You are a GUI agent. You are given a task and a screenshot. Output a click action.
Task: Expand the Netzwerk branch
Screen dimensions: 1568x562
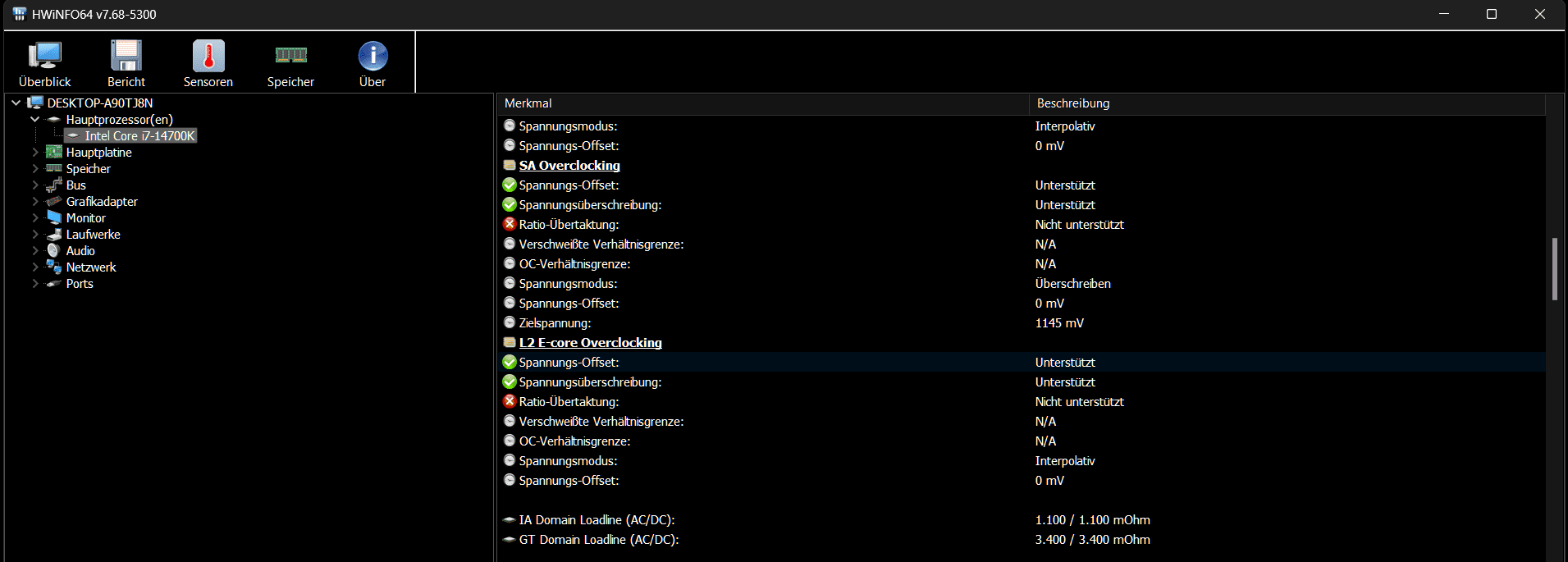34,267
